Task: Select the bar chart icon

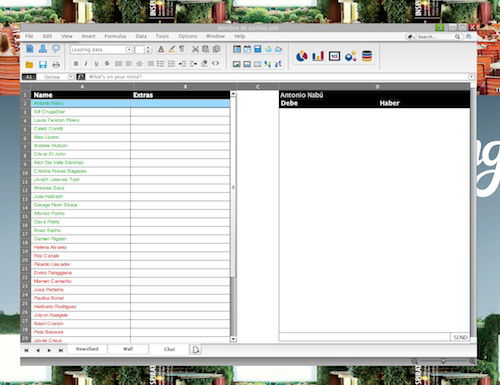Action: 318,56
